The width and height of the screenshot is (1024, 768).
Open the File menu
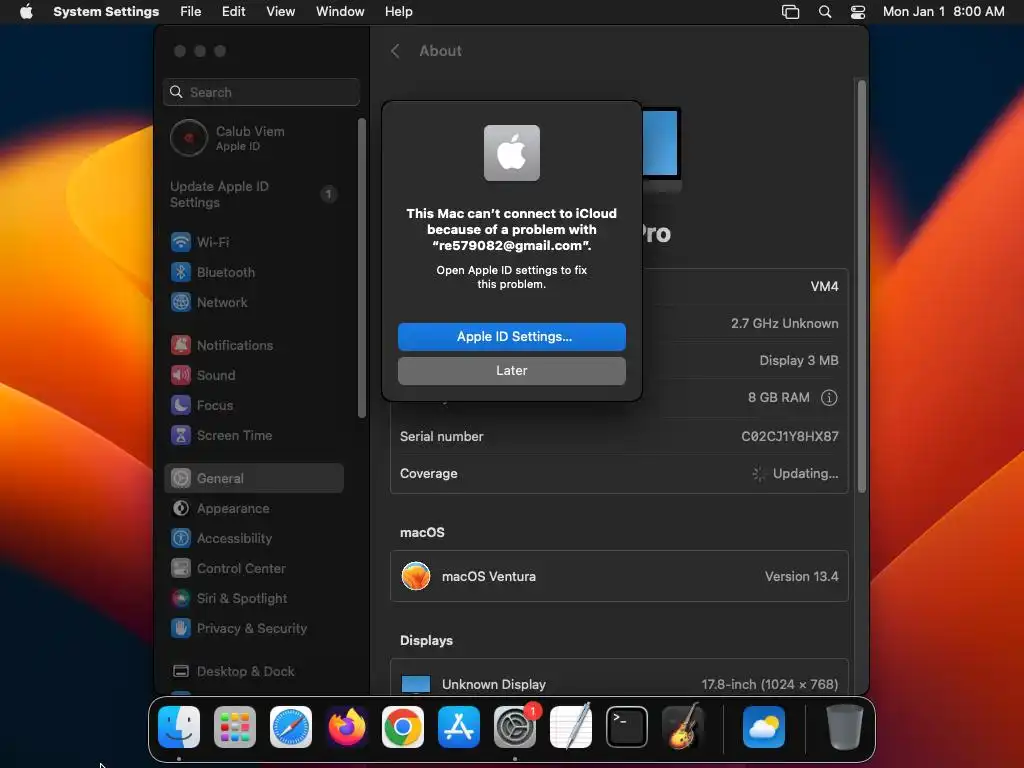coord(191,12)
